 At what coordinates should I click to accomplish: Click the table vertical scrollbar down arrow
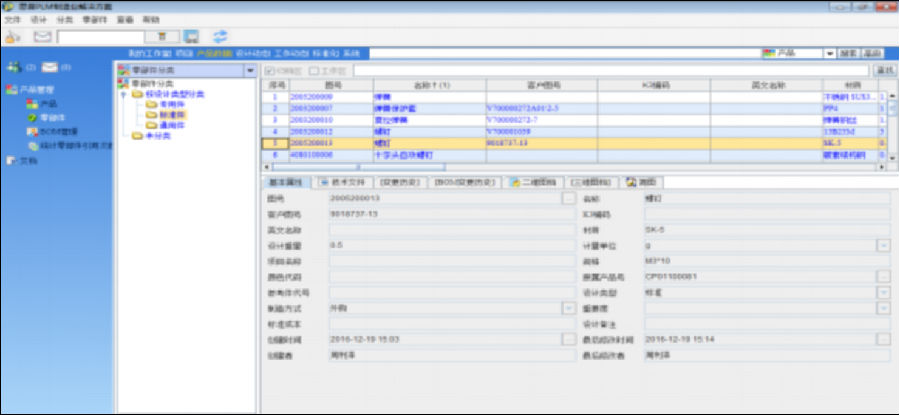click(x=892, y=157)
